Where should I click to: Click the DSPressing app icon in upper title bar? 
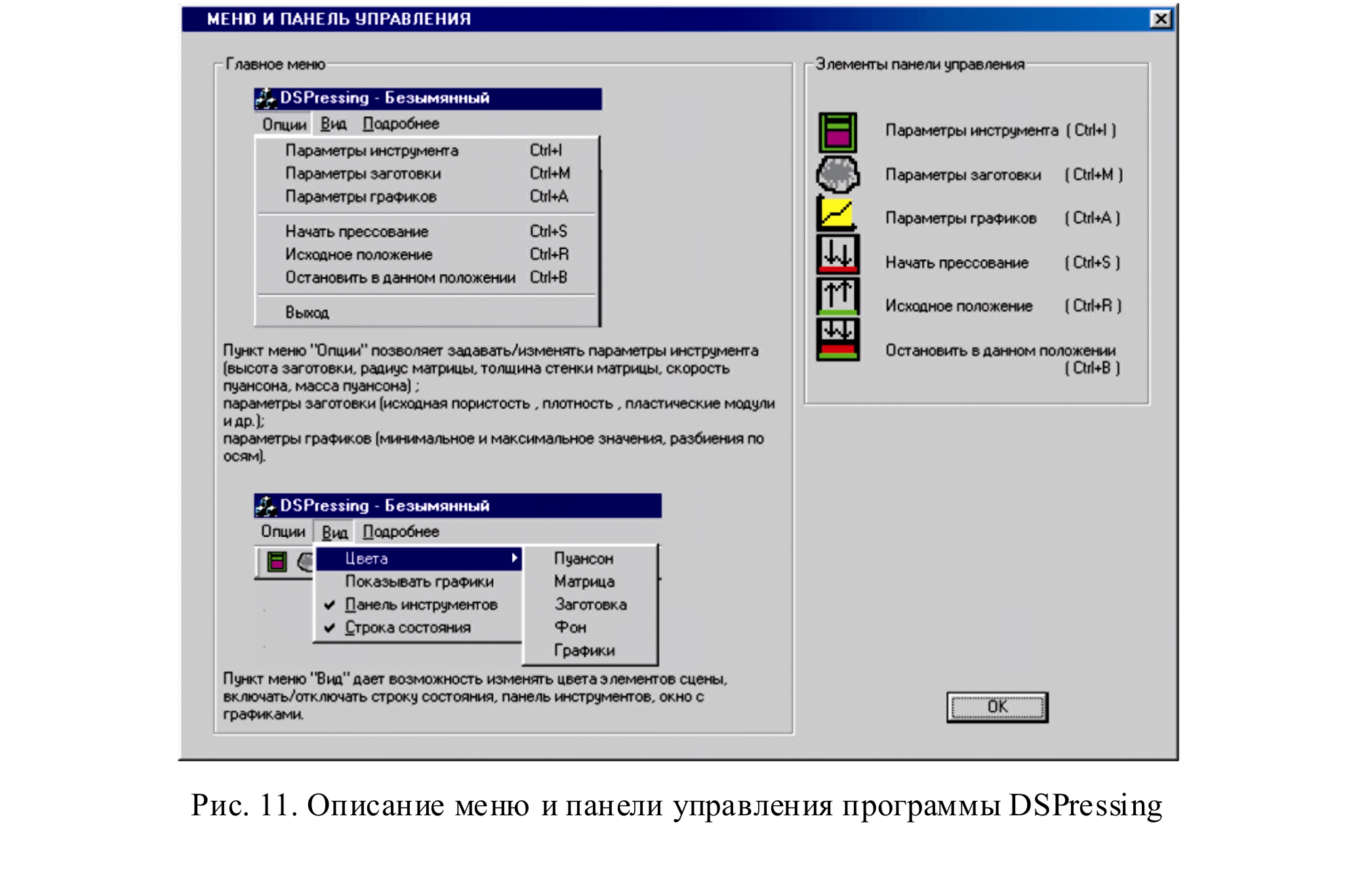click(x=266, y=98)
